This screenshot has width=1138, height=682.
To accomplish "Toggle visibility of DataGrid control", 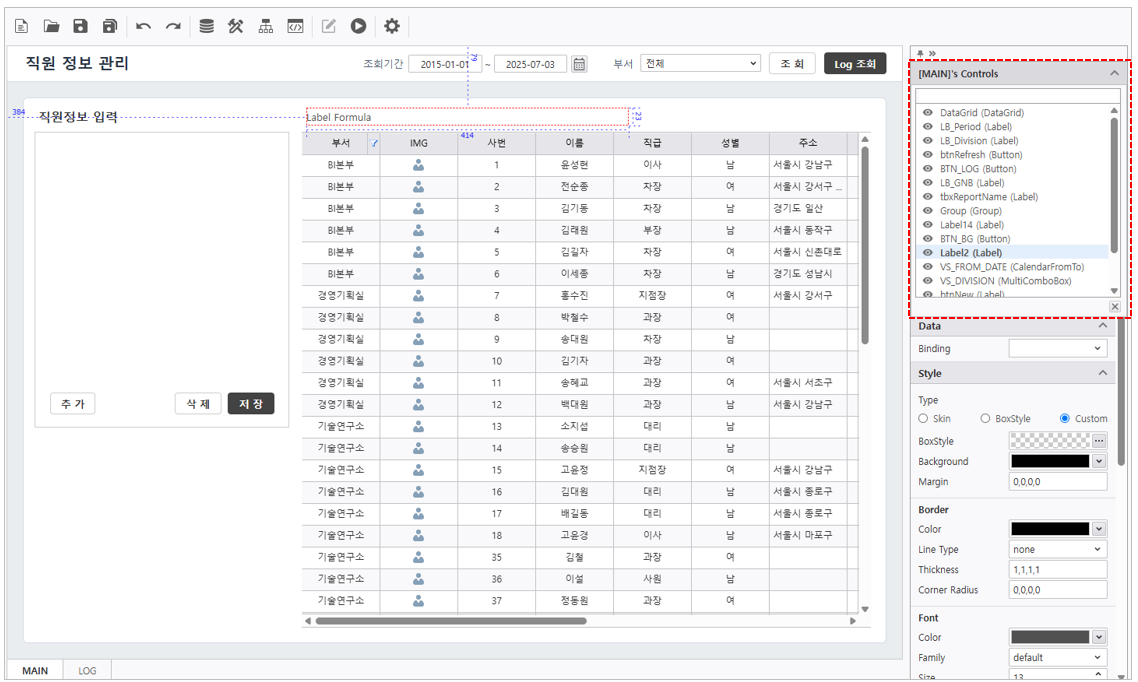I will [928, 113].
